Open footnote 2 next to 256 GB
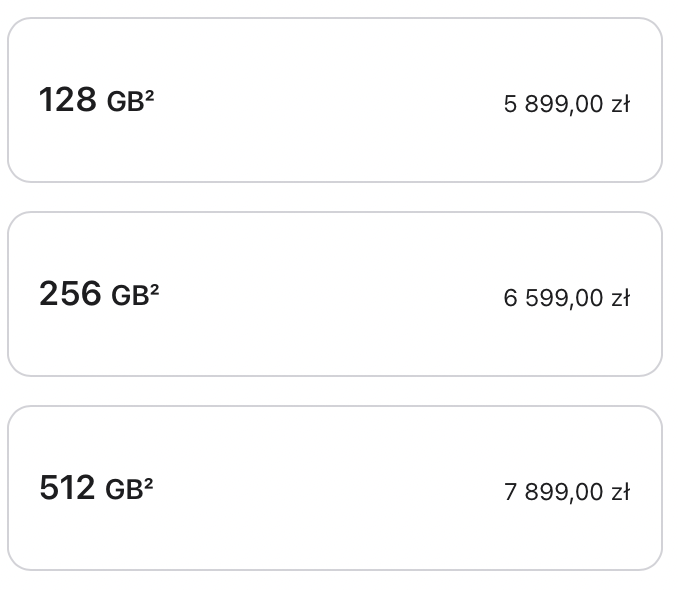The image size is (678, 590). 155,289
